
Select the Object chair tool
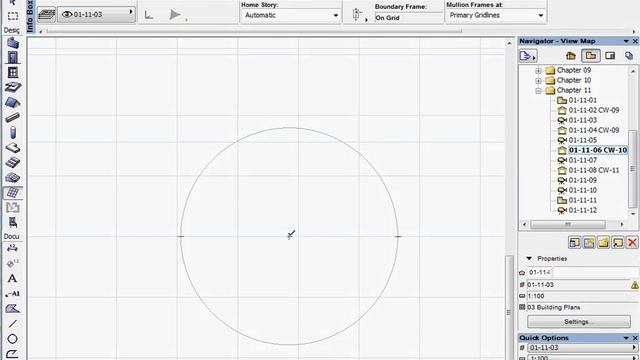pyautogui.click(x=13, y=222)
